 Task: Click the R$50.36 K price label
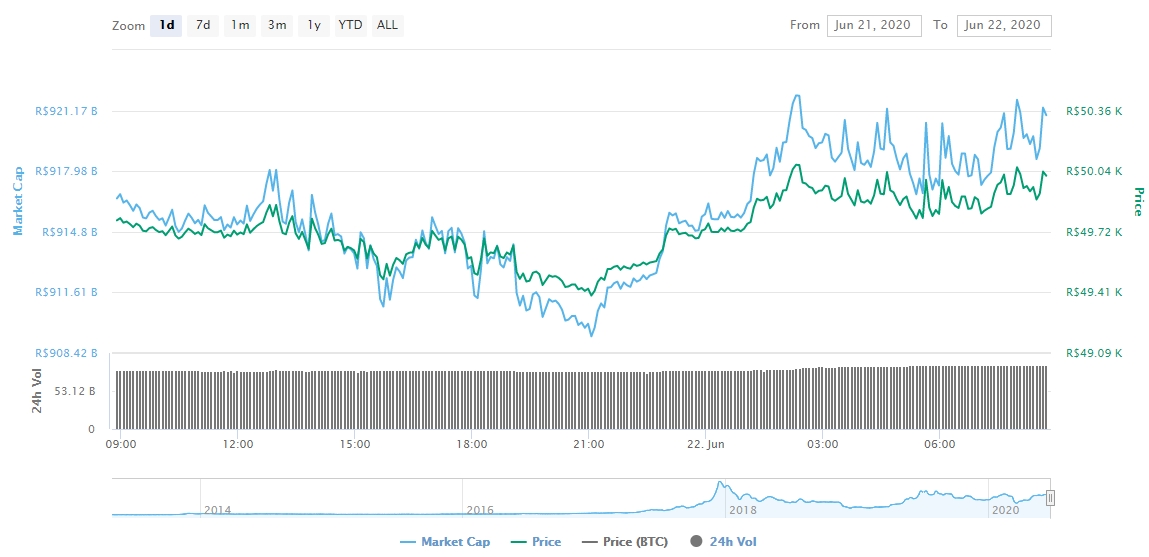[x=1094, y=111]
